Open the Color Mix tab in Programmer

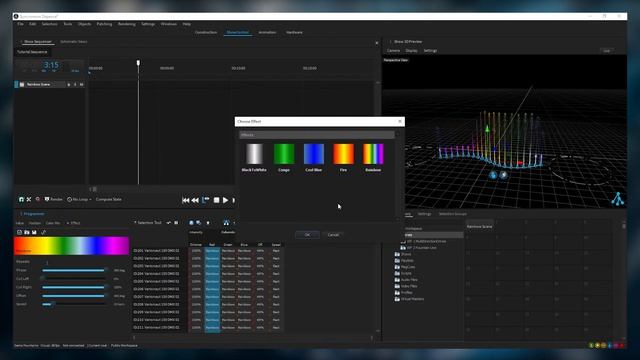point(53,223)
